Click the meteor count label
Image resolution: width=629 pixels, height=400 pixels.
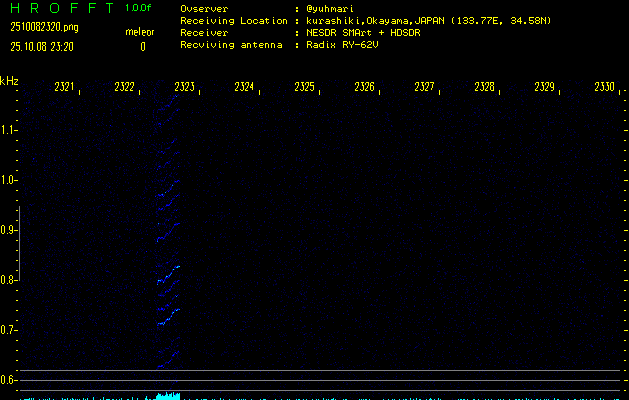[139, 33]
